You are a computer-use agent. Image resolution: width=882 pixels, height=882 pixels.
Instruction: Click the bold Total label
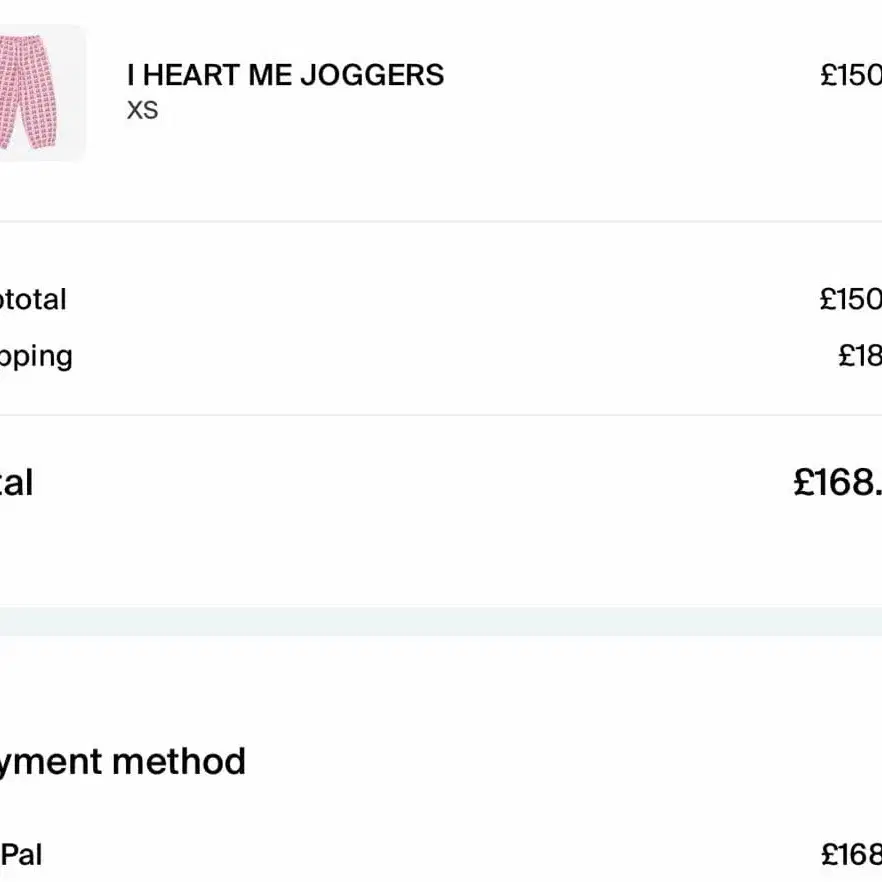tap(17, 483)
